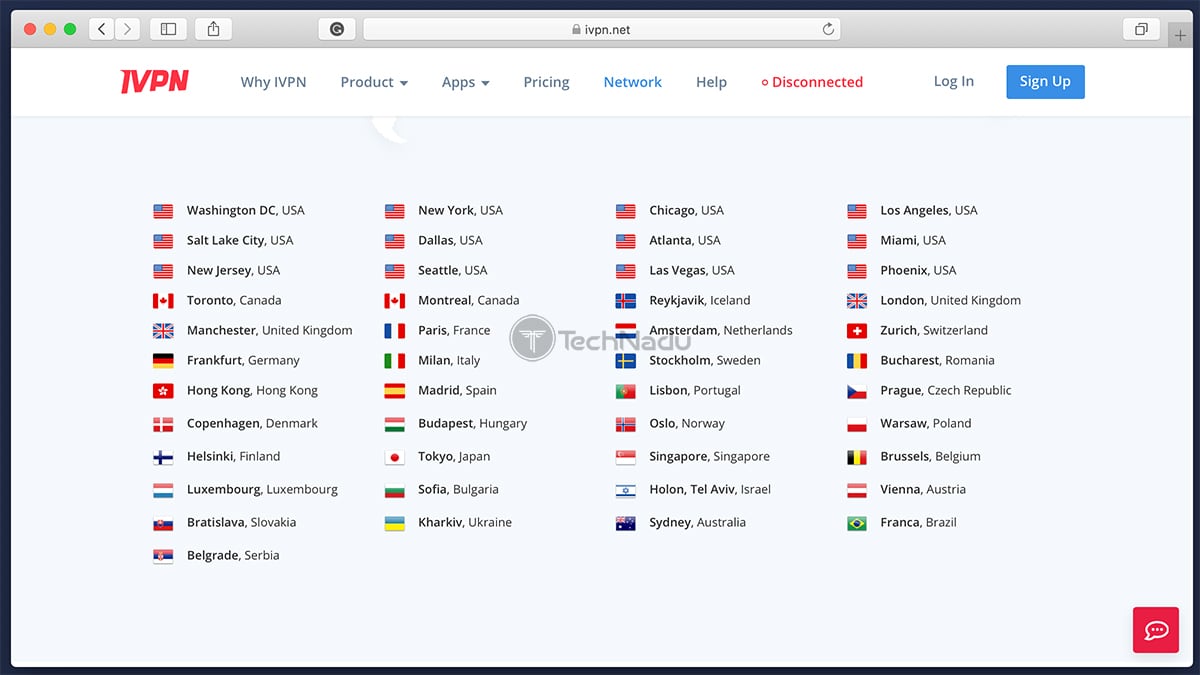
Task: Click the ivpn.net address bar
Action: tap(601, 29)
